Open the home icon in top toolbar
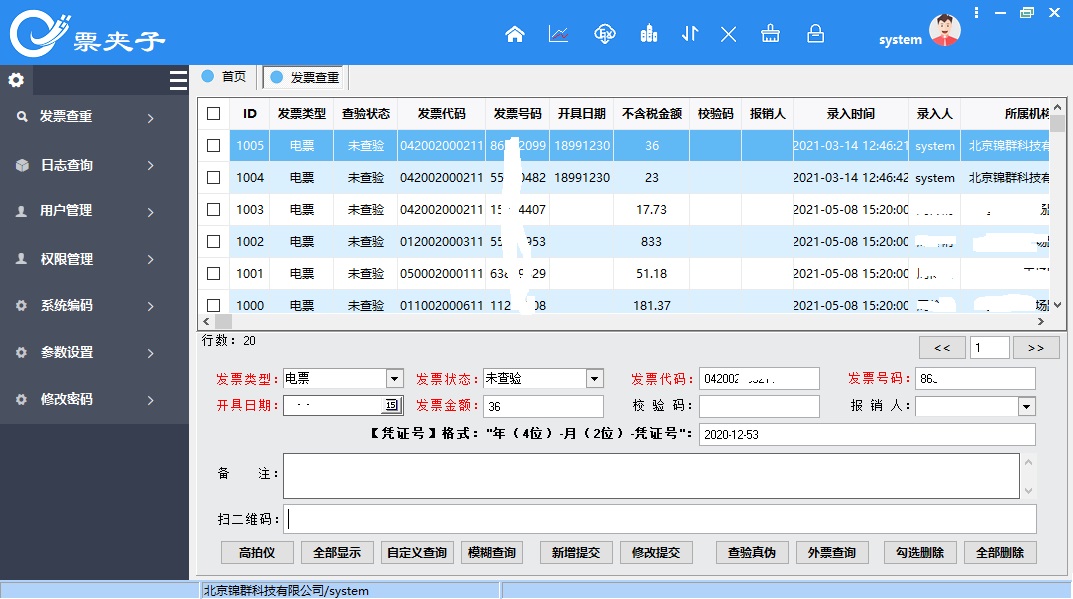 [x=515, y=34]
